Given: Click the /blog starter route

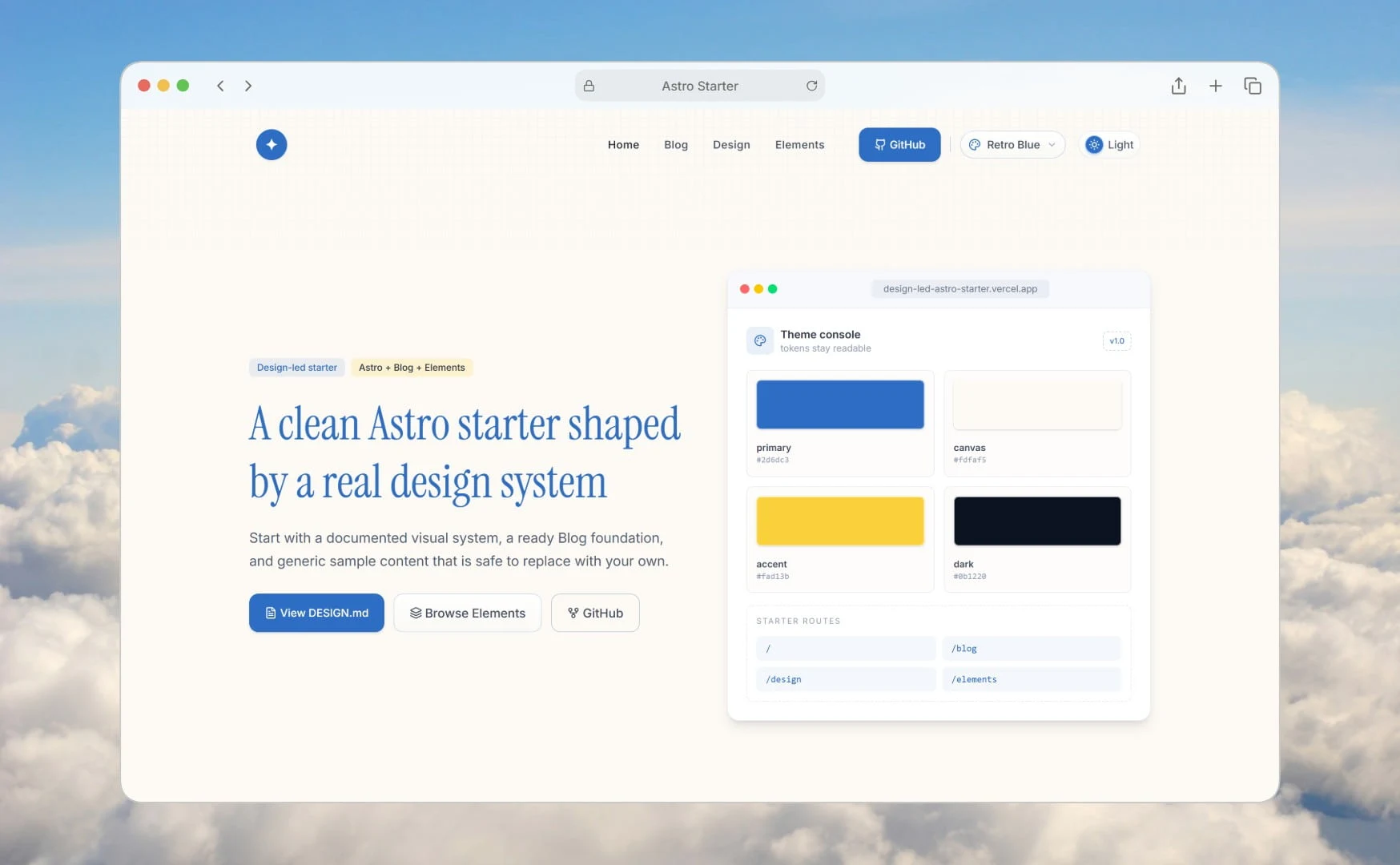Looking at the screenshot, I should (1032, 649).
